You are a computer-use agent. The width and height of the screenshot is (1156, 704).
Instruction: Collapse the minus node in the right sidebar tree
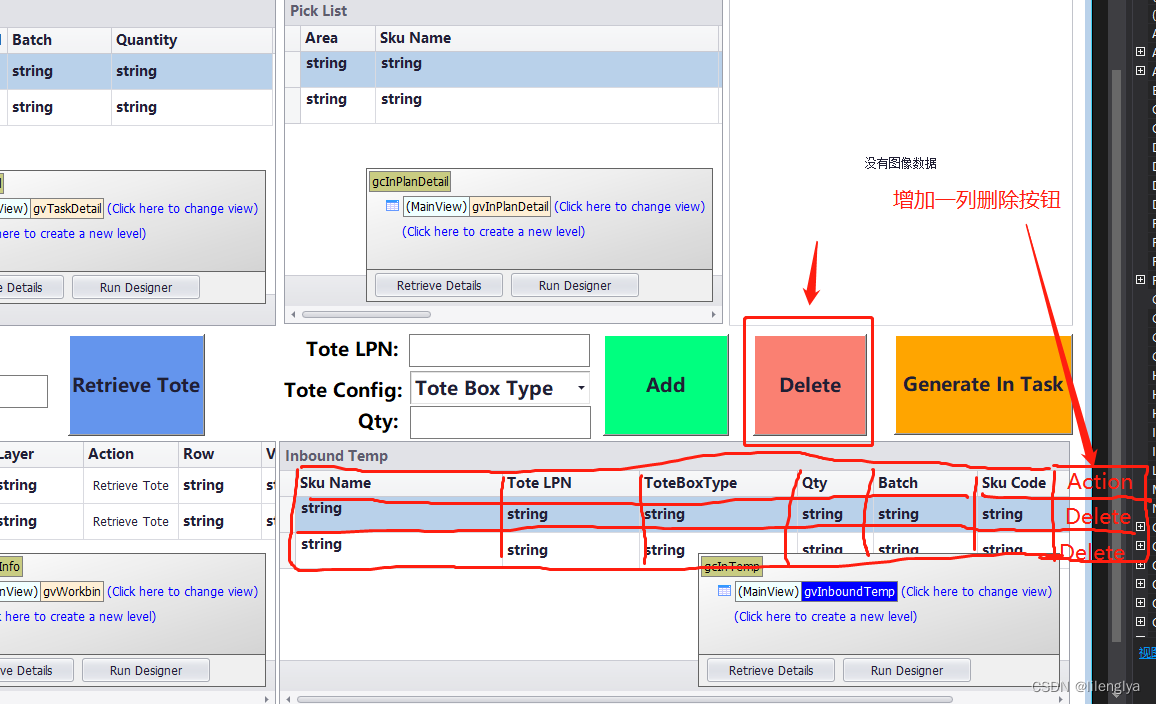1139,634
